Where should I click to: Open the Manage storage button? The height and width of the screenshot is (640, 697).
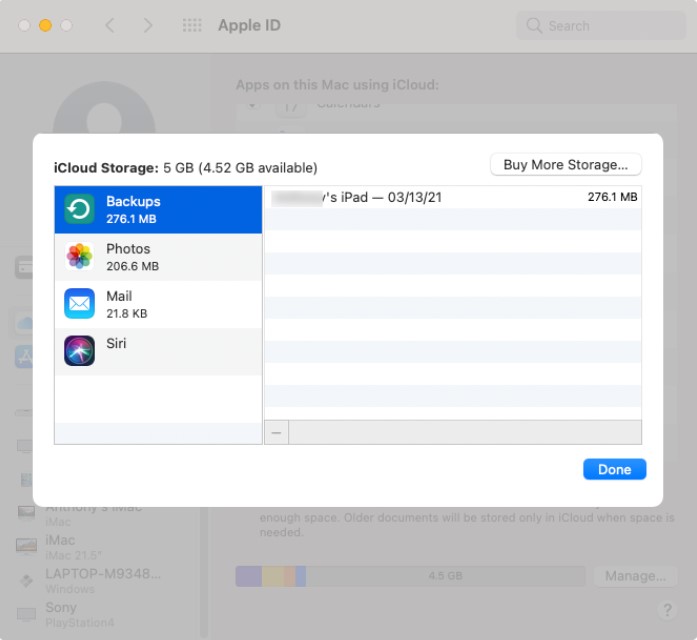[636, 576]
